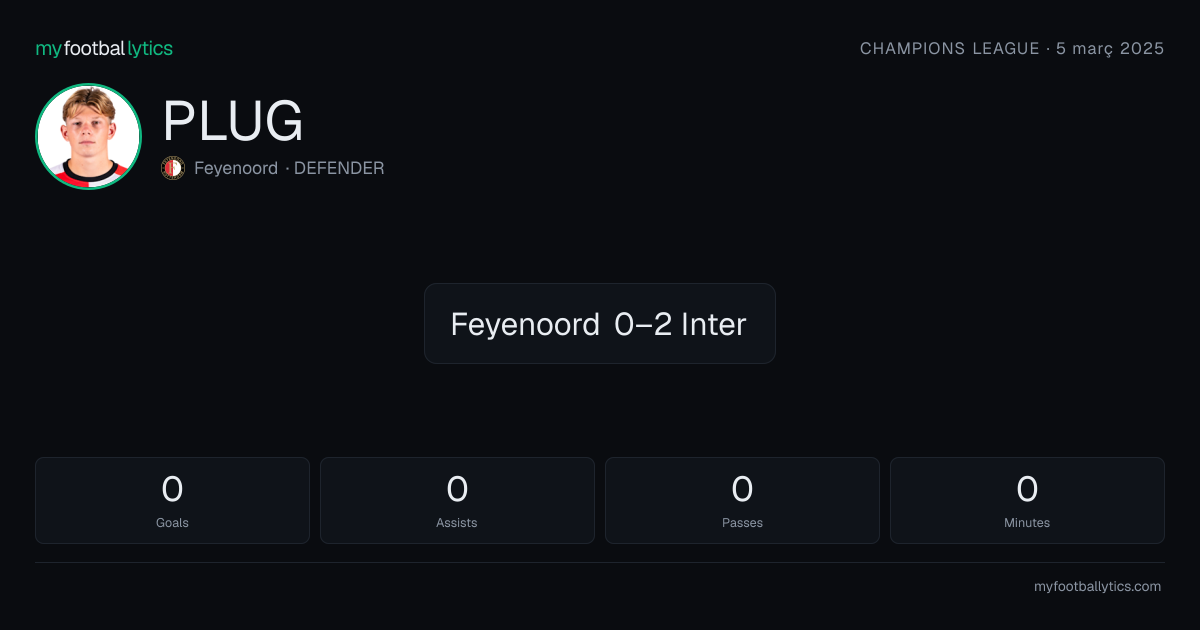Select the Assists stat card
1200x630 pixels.
pyautogui.click(x=457, y=500)
